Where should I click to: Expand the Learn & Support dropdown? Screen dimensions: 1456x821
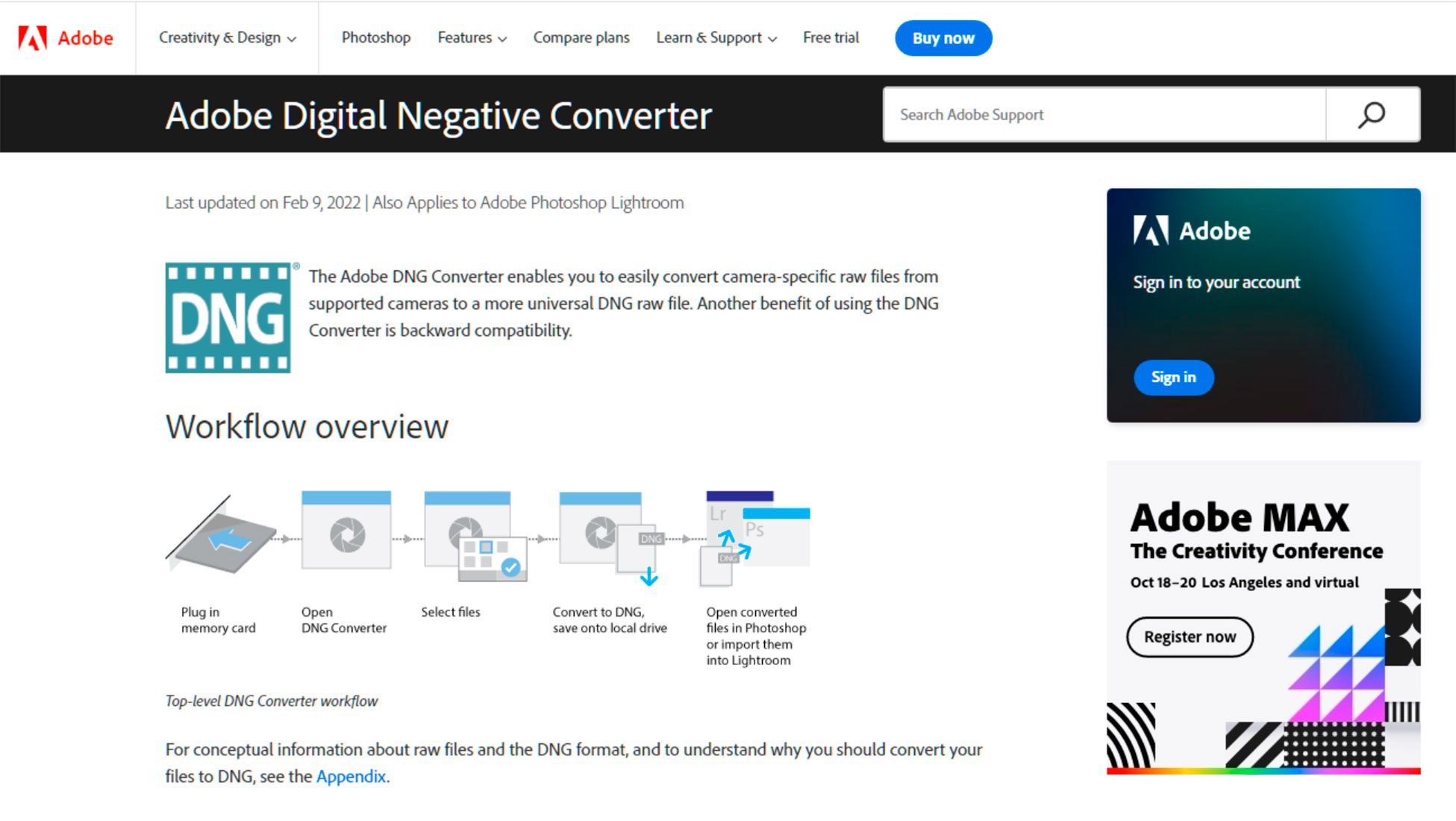tap(716, 37)
